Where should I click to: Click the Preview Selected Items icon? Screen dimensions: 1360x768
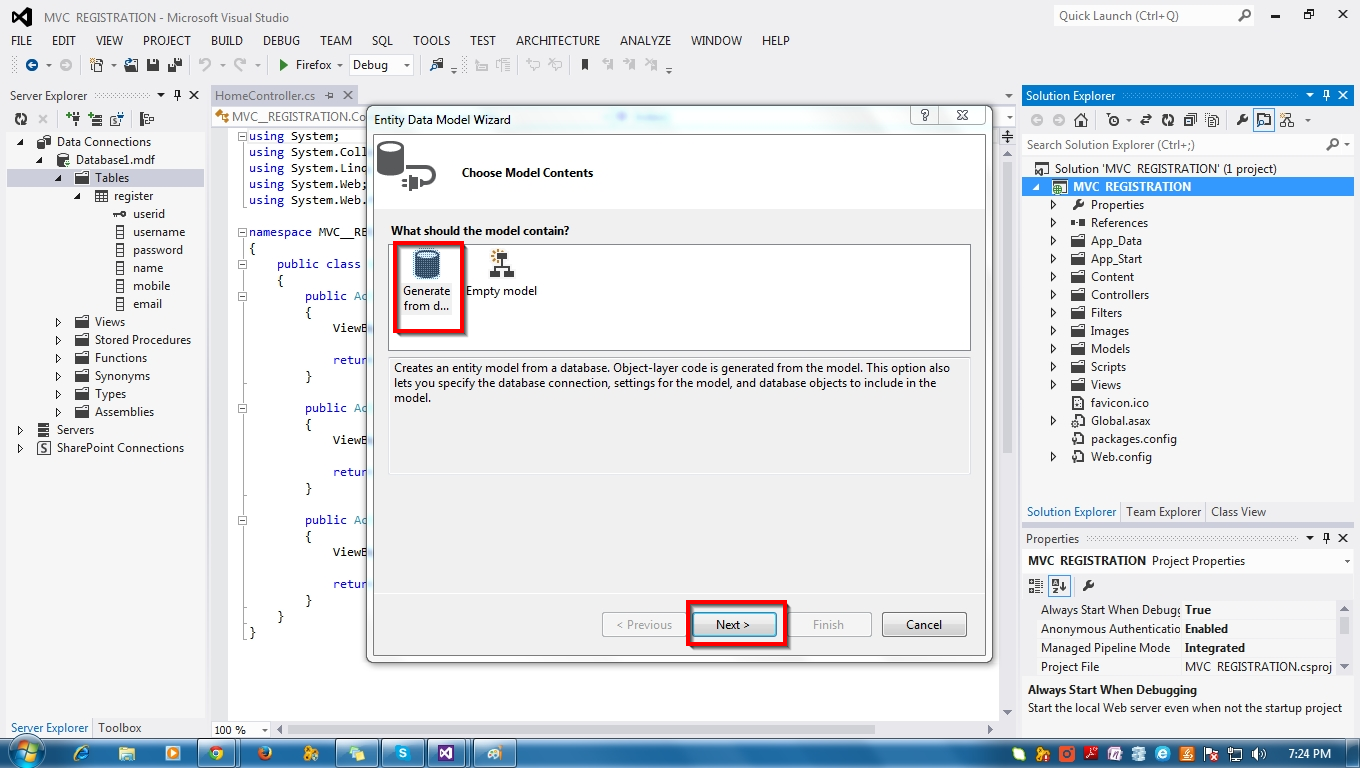[1265, 119]
